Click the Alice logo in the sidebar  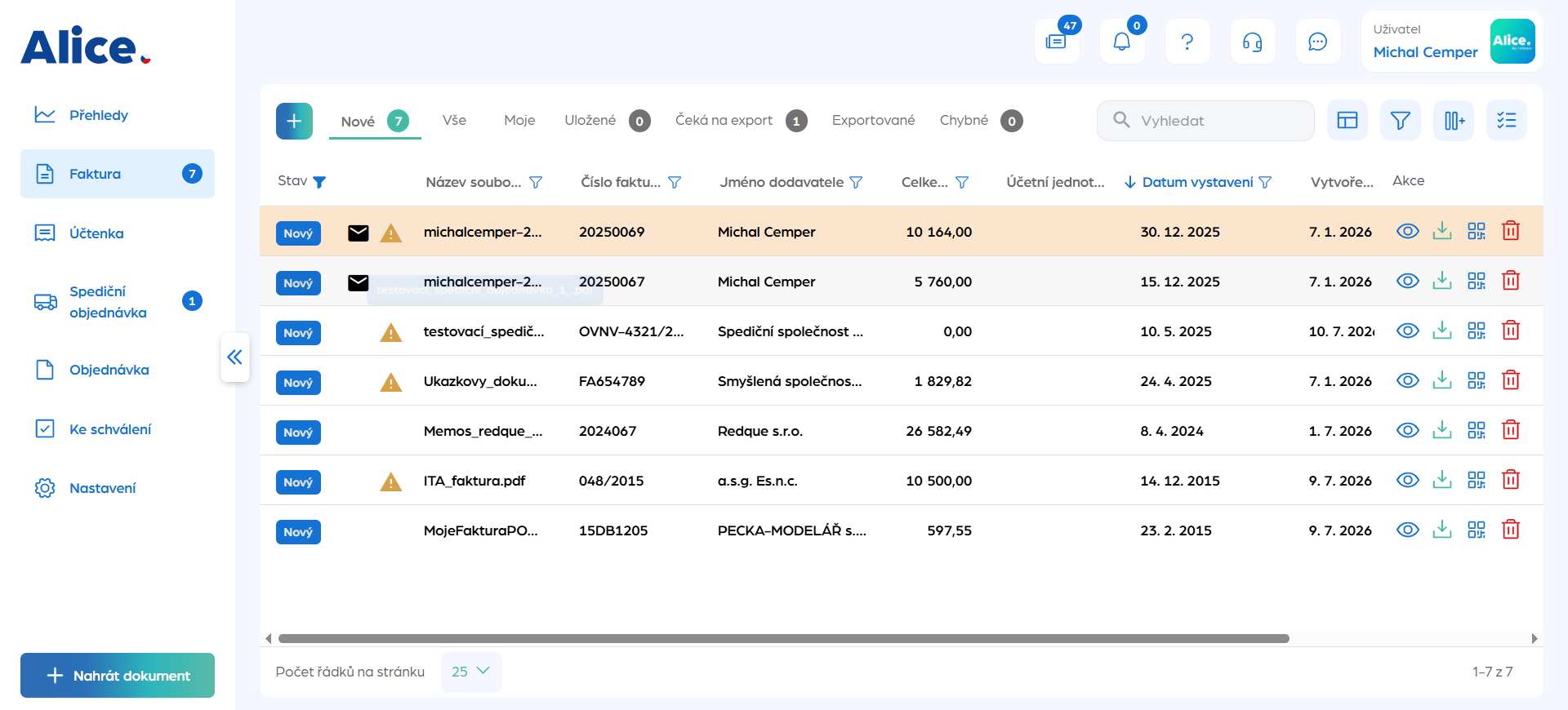coord(86,46)
